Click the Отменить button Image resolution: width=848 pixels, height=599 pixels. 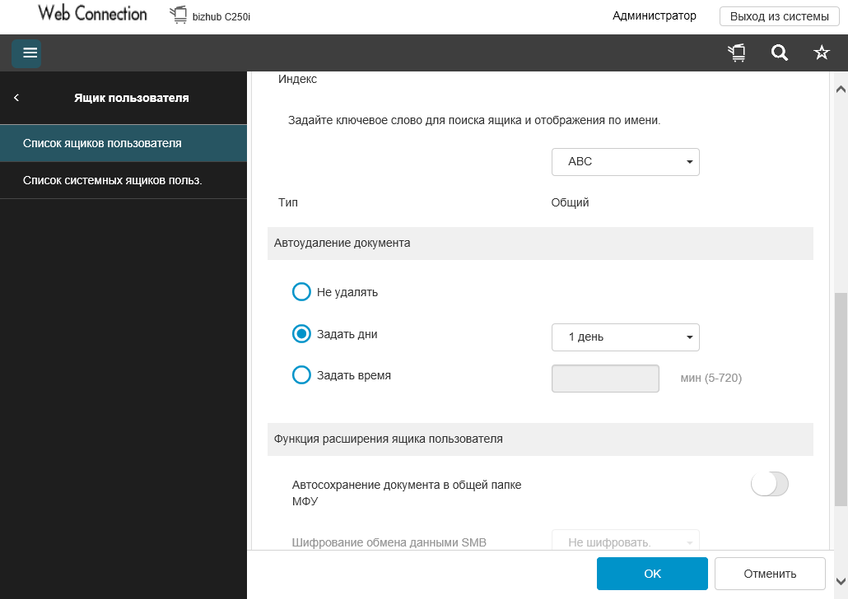point(770,574)
